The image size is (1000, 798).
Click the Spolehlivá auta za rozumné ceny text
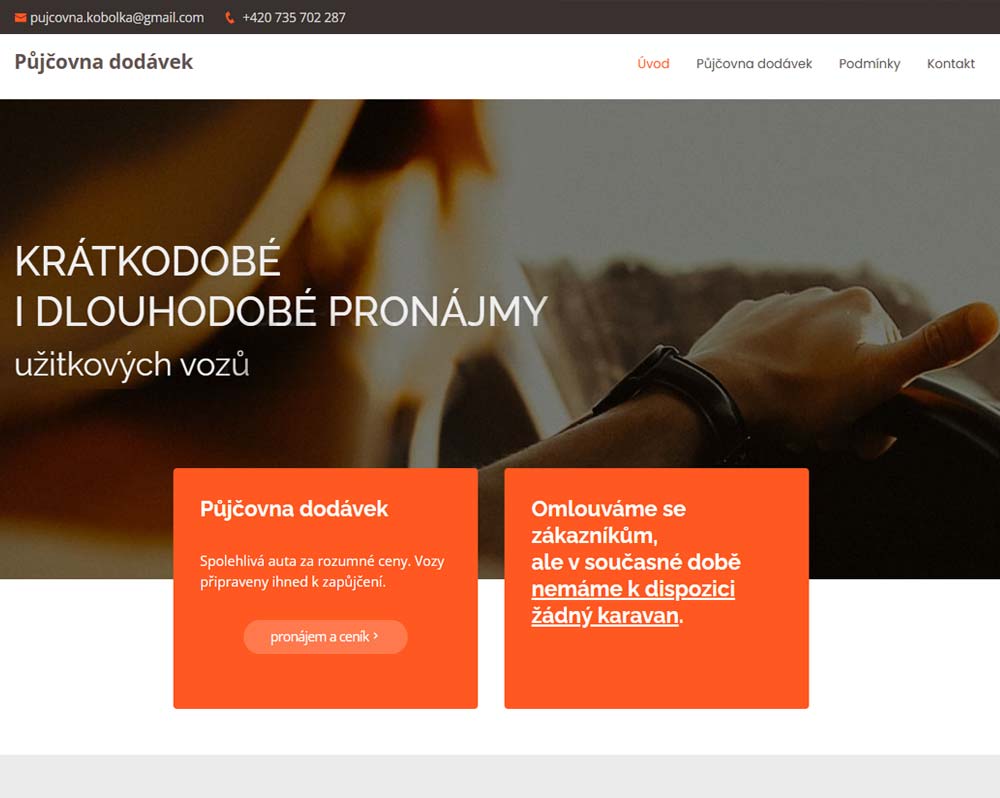[x=304, y=561]
